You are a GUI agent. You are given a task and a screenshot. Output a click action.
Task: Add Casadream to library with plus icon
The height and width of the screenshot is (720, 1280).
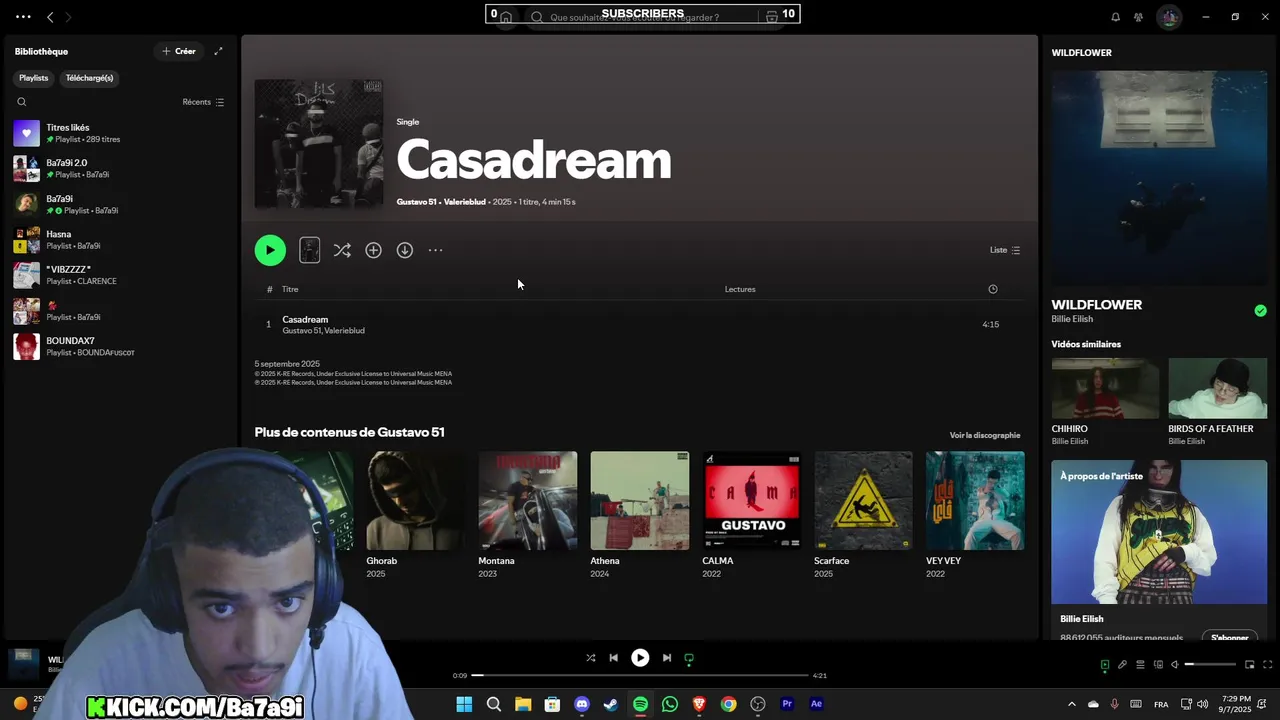[373, 250]
